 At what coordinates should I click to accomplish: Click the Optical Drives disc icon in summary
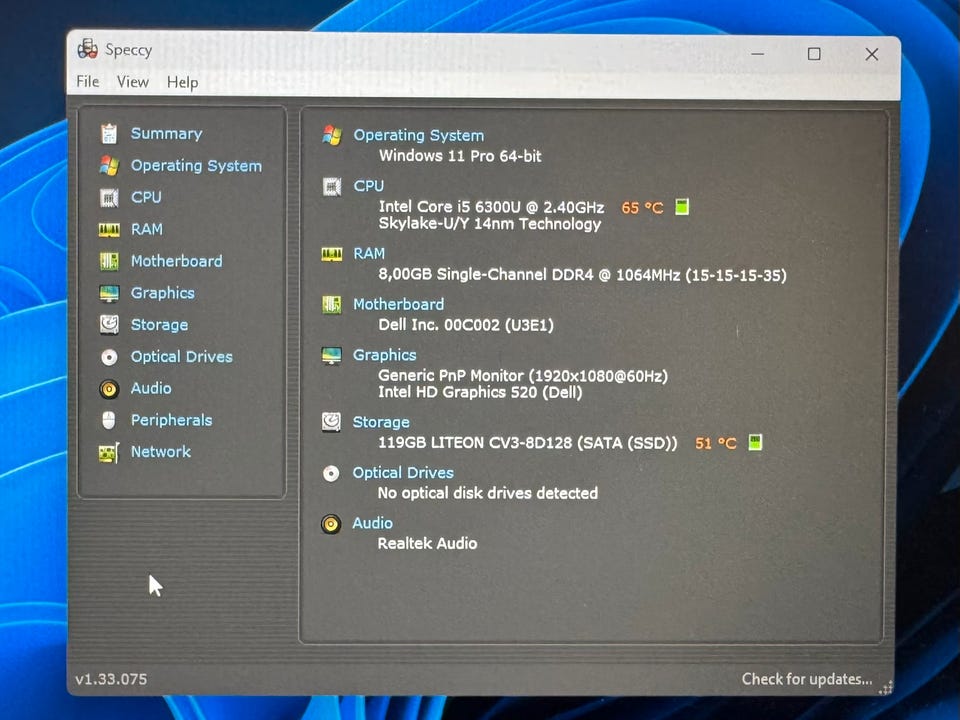point(331,473)
